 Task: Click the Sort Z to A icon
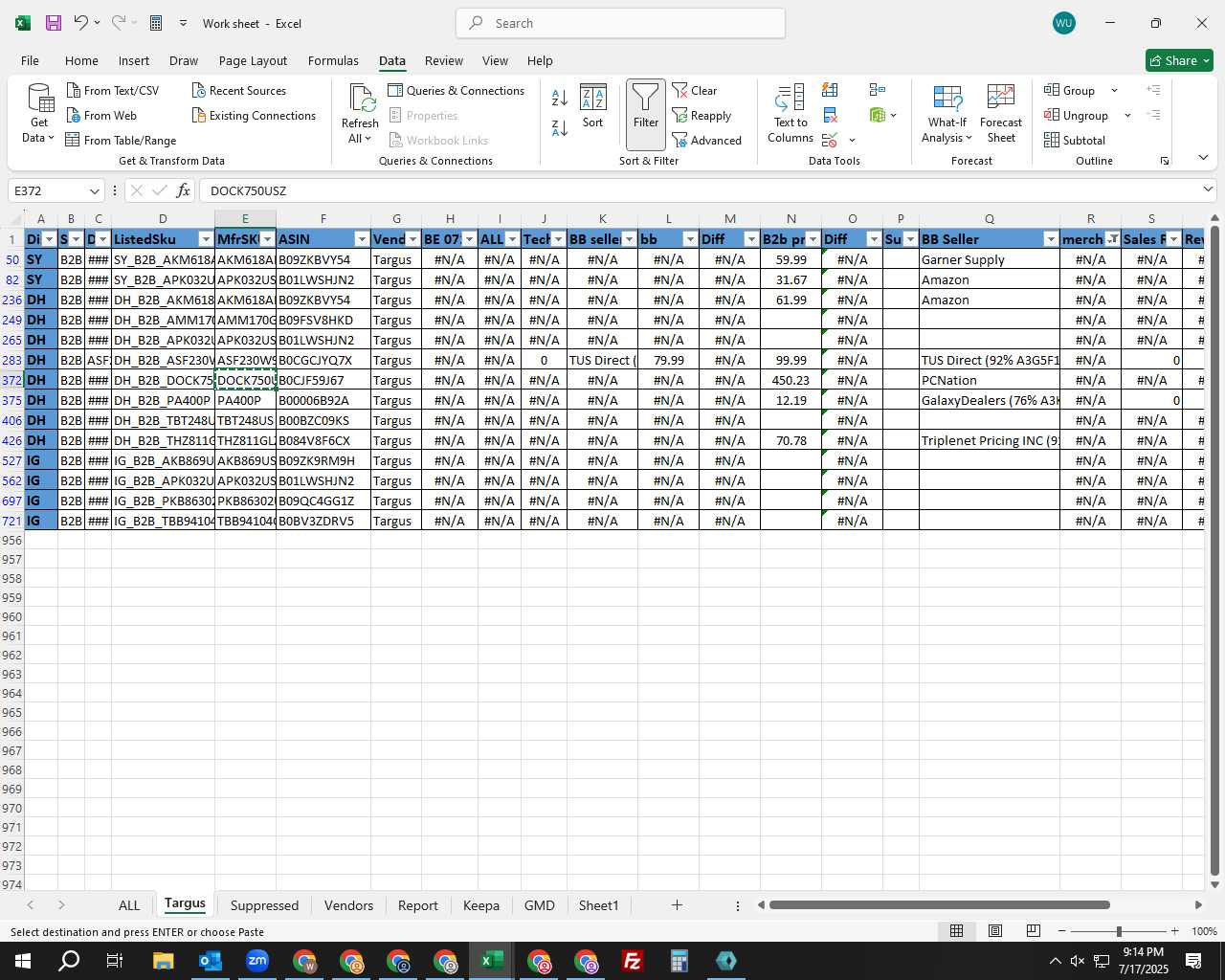click(560, 127)
